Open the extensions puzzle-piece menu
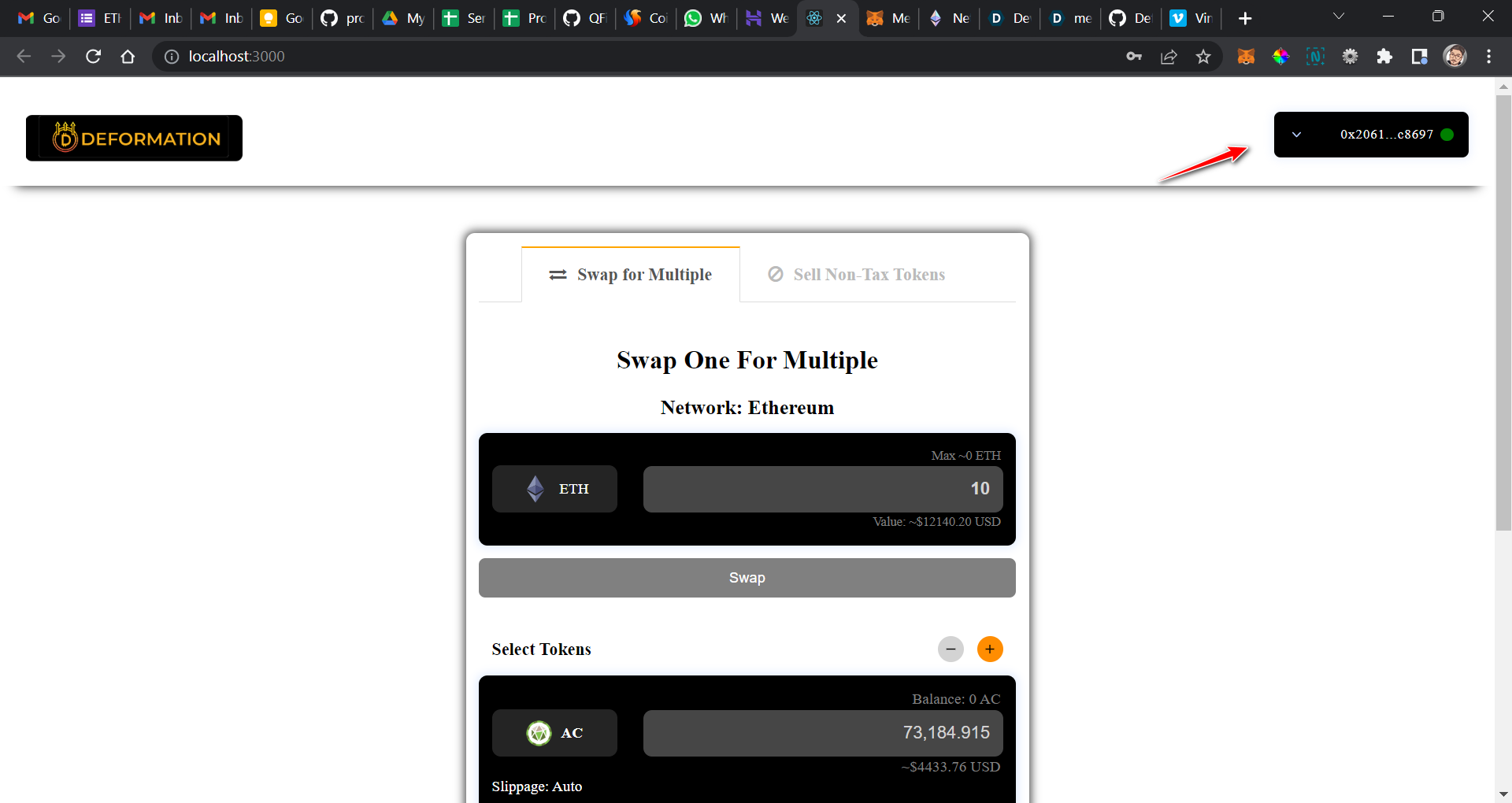Image resolution: width=1512 pixels, height=803 pixels. click(x=1384, y=56)
